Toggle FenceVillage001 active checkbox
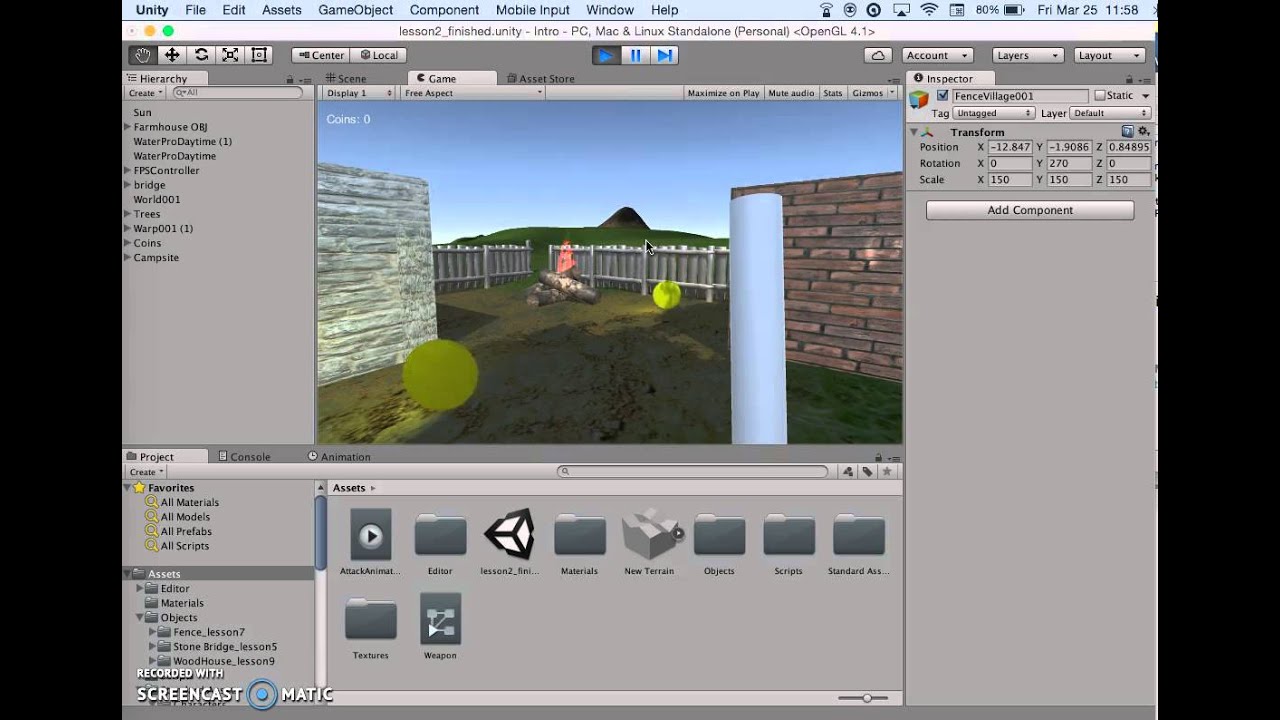This screenshot has width=1280, height=720. click(x=942, y=96)
